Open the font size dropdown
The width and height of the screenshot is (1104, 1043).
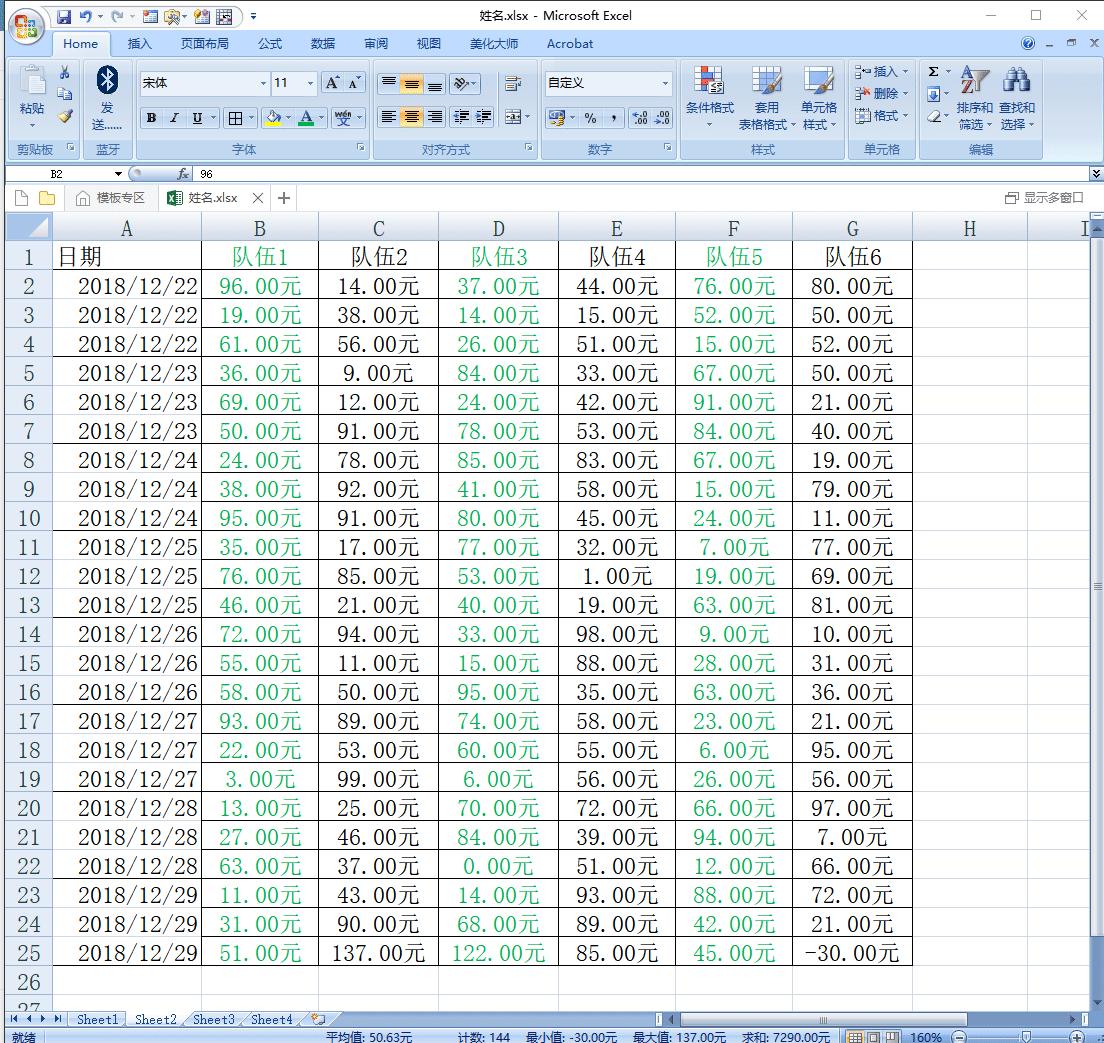click(310, 83)
